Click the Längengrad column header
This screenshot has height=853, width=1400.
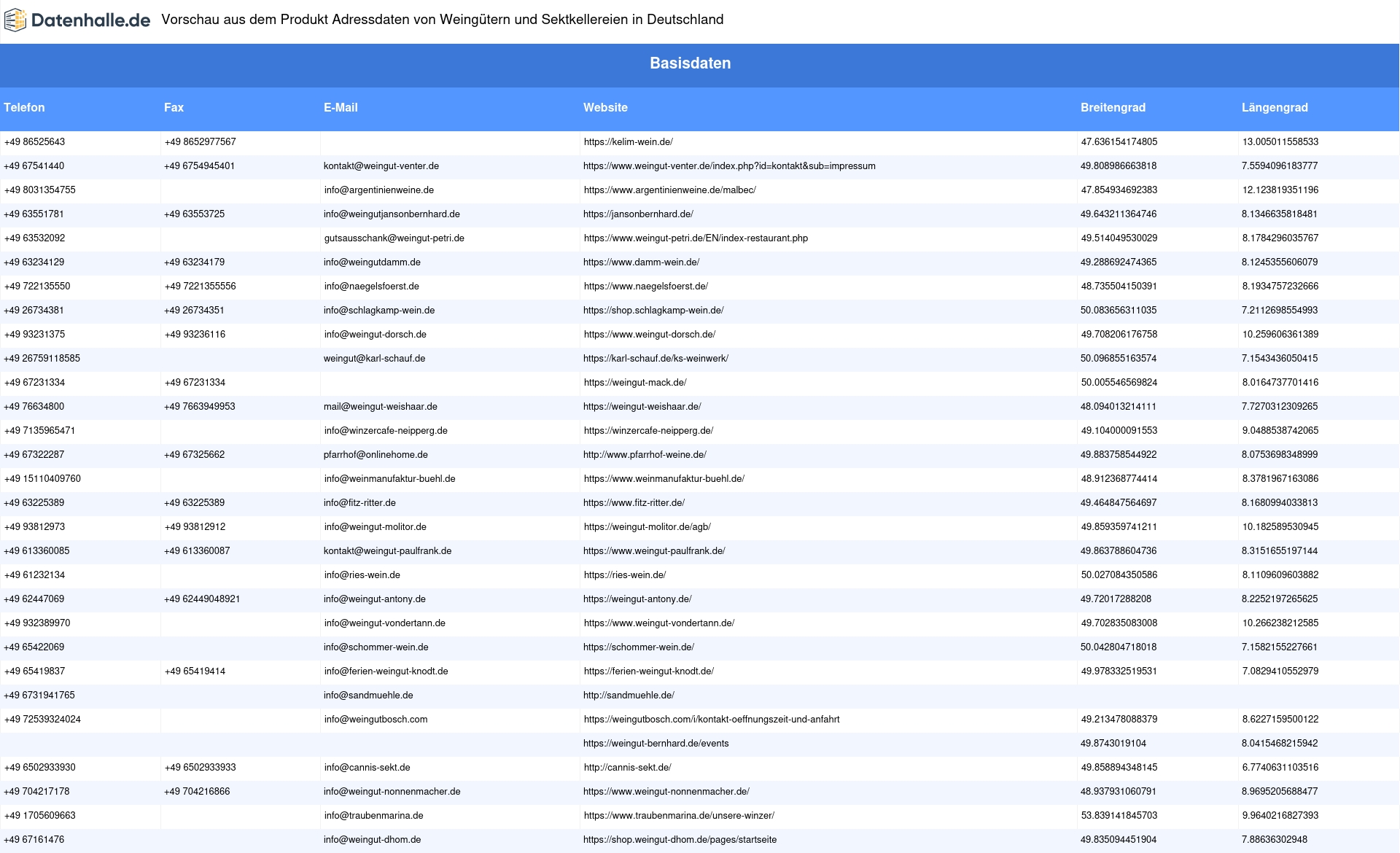click(x=1275, y=108)
